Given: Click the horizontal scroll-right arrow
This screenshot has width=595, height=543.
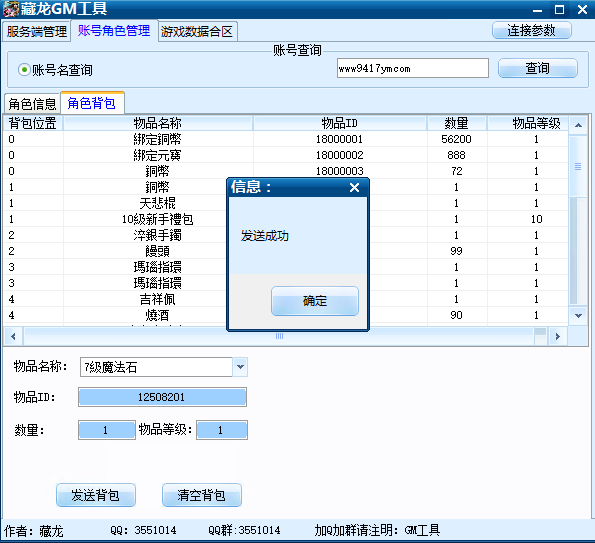Looking at the screenshot, I should (x=557, y=336).
